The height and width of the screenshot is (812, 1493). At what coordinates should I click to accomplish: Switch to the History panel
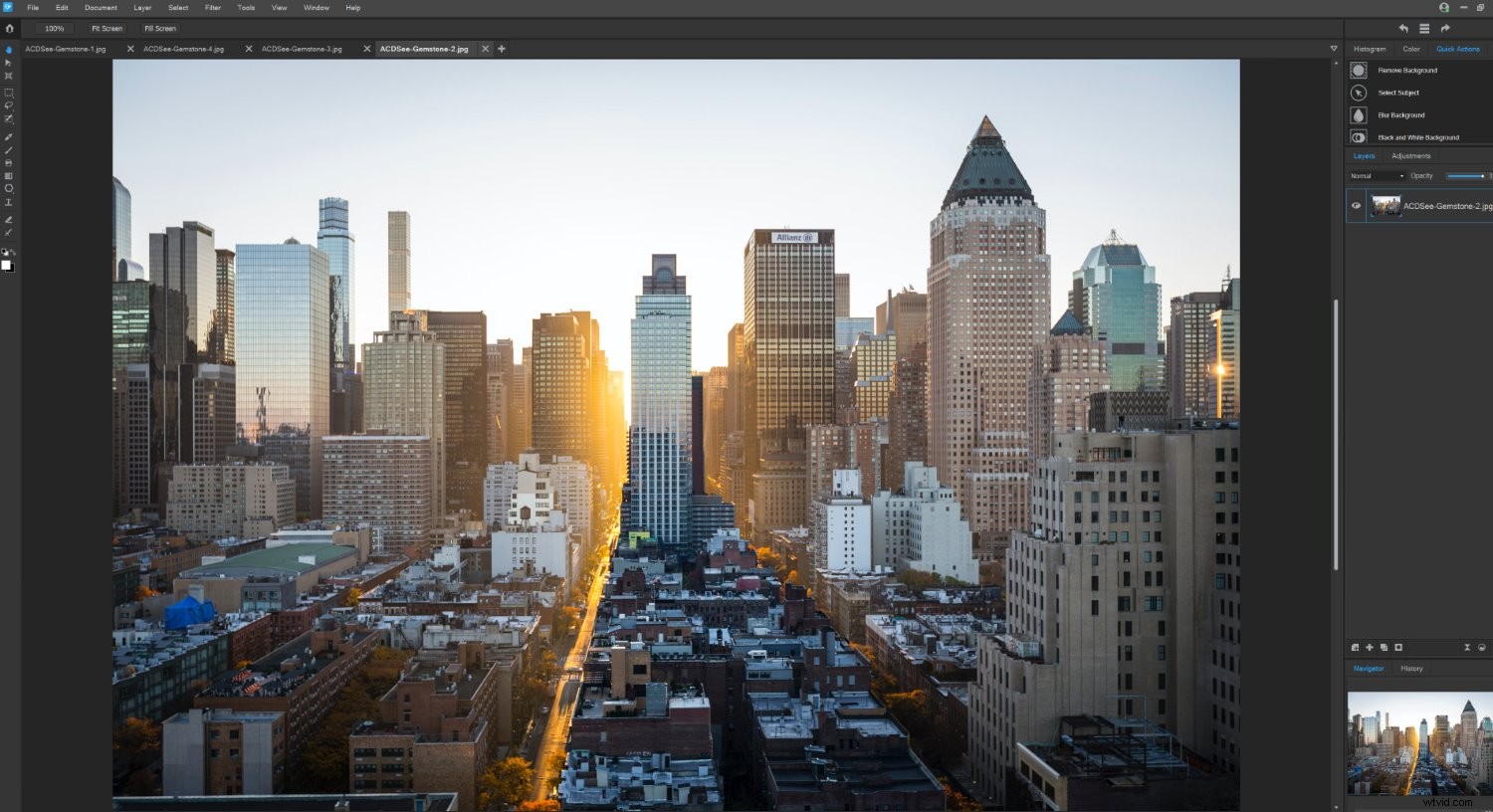[1411, 668]
